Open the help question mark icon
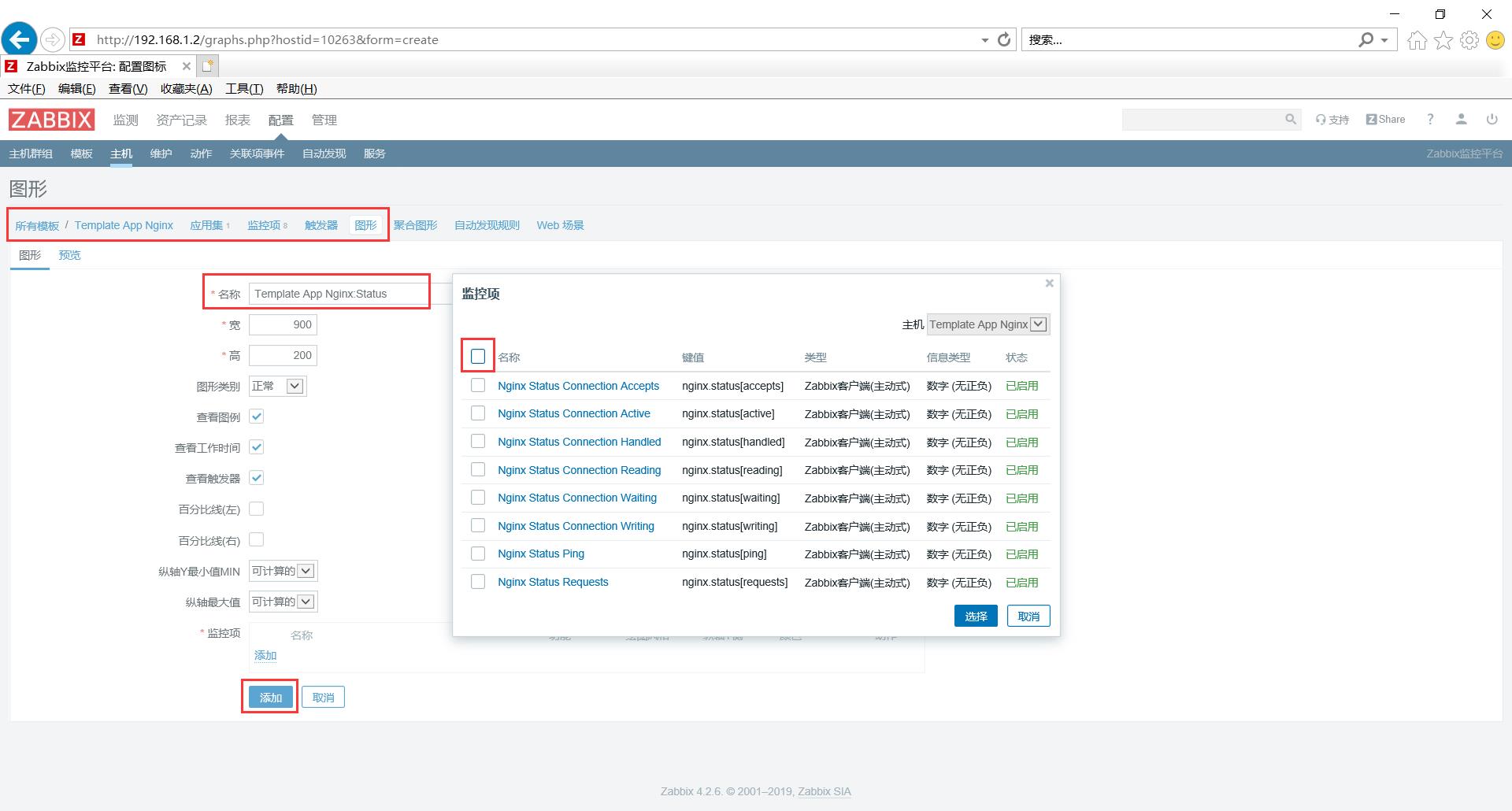This screenshot has height=811, width=1512. tap(1430, 120)
